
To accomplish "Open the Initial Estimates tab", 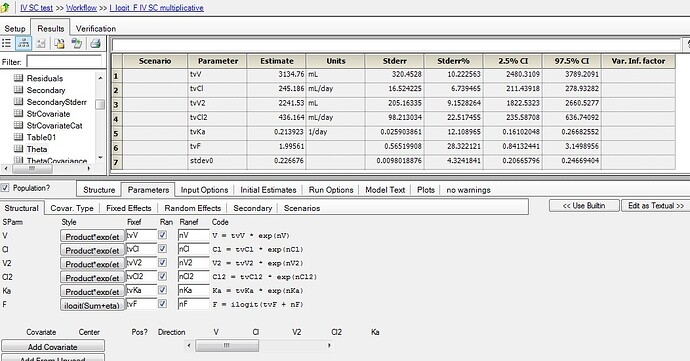I will pyautogui.click(x=268, y=190).
